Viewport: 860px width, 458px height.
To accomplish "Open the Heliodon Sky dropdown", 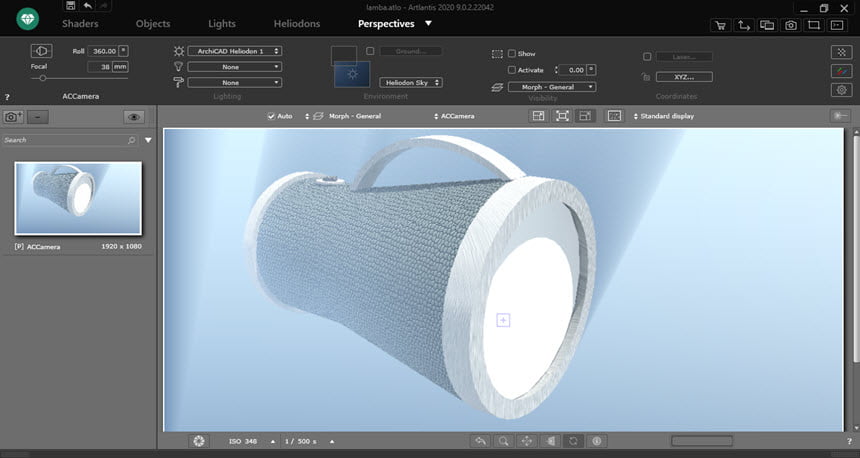I will [411, 82].
